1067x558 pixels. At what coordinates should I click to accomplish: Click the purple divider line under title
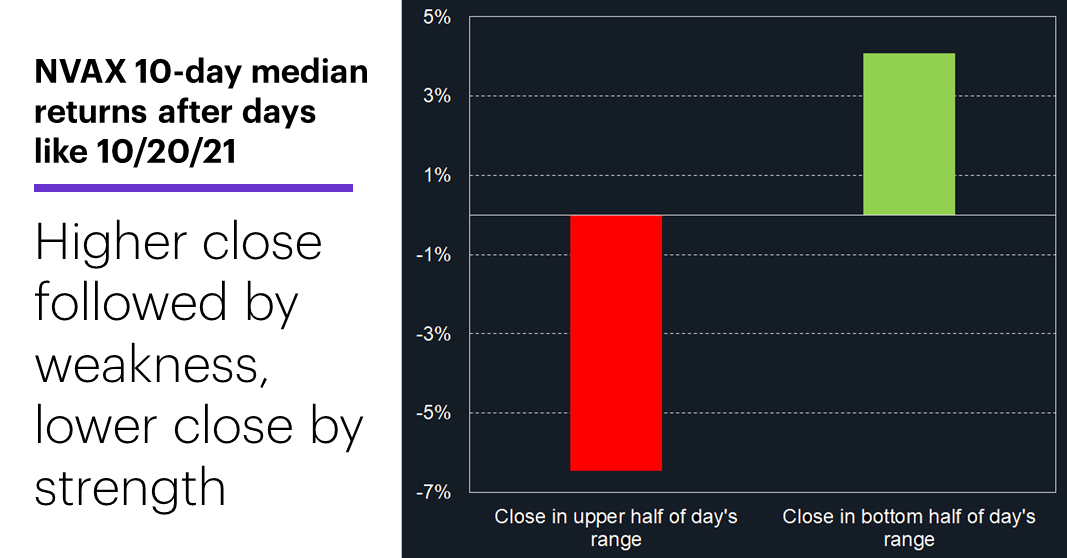[x=193, y=188]
